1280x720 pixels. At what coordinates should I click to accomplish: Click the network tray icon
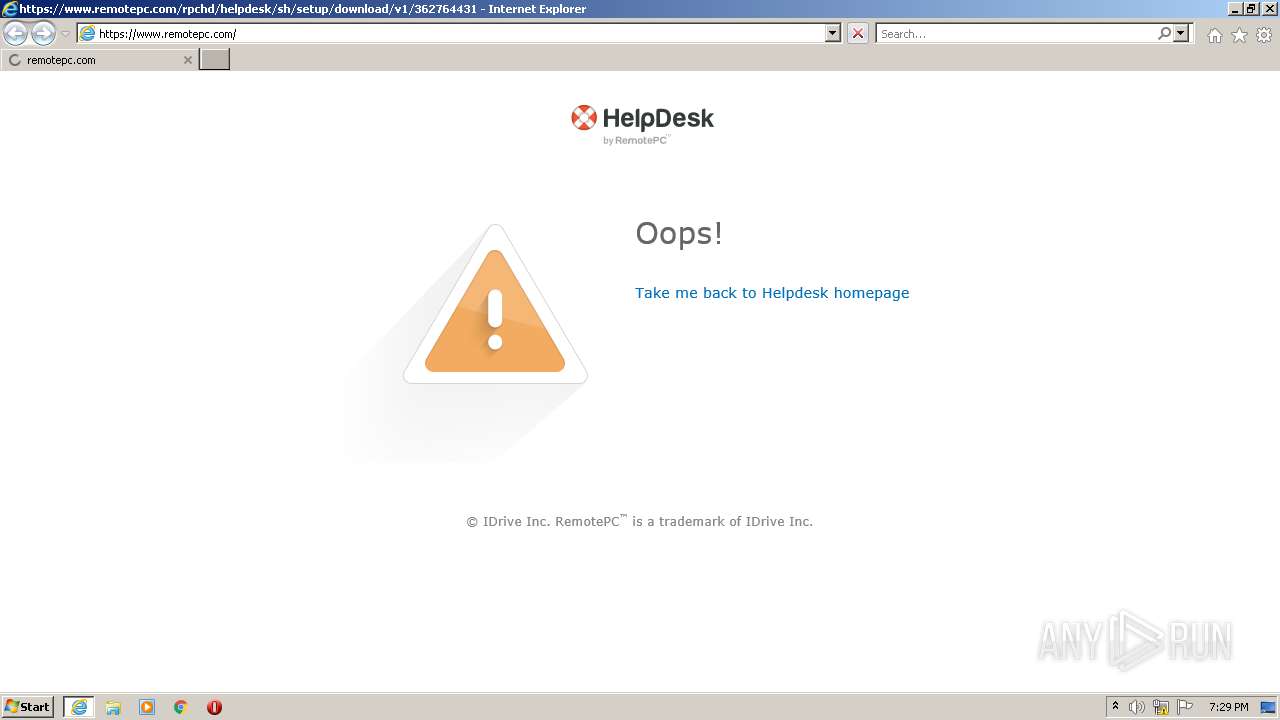pyautogui.click(x=1161, y=707)
